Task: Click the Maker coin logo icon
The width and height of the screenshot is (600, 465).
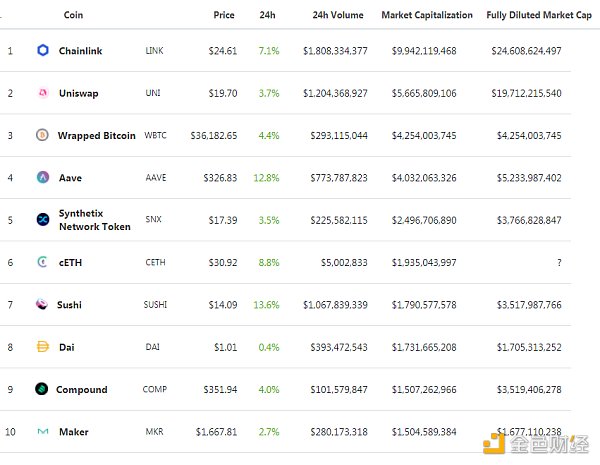Action: click(43, 432)
